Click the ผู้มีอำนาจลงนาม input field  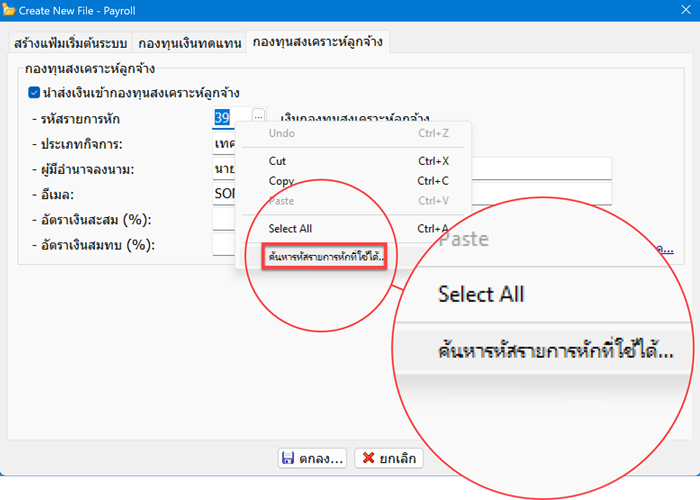224,168
